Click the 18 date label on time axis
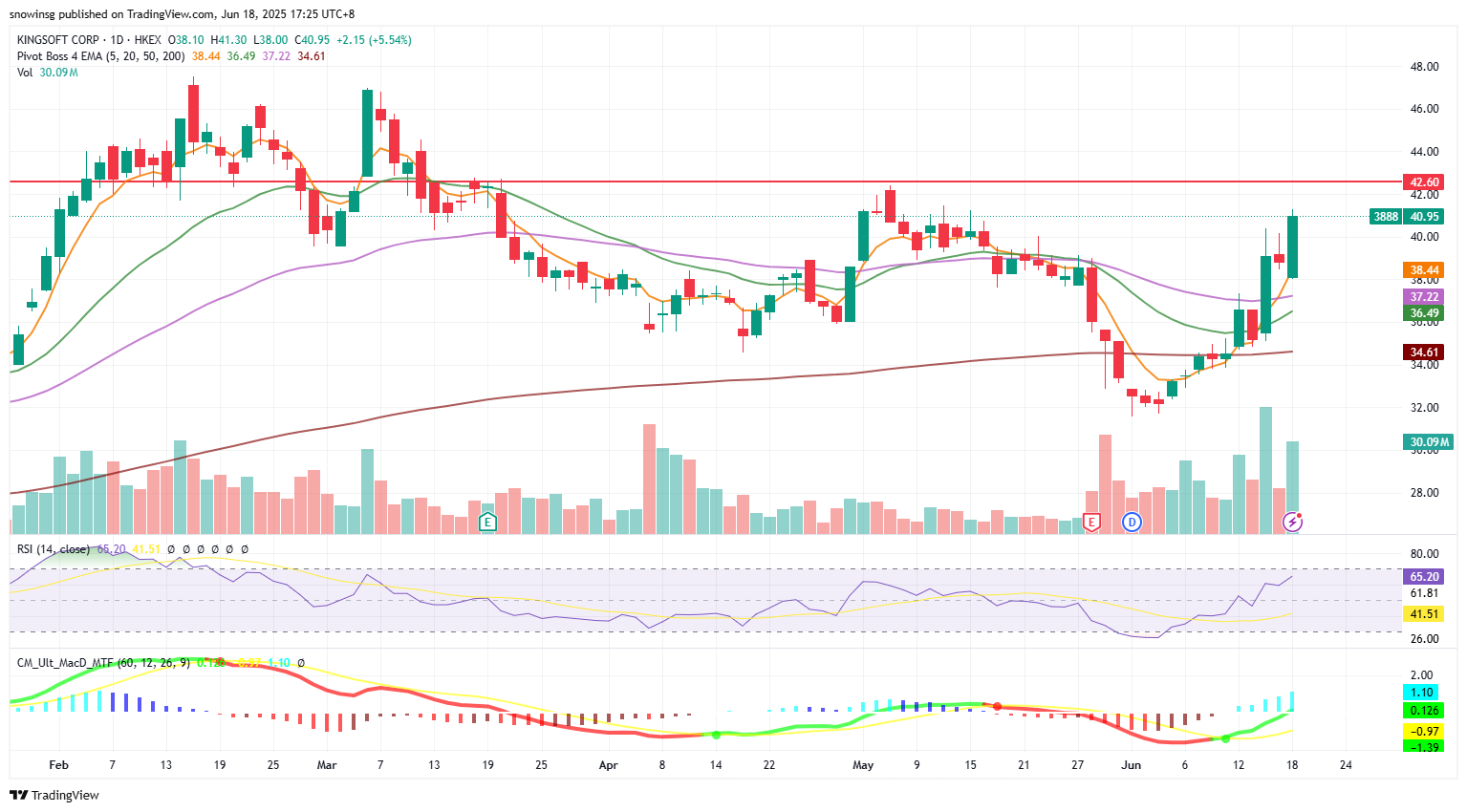This screenshot has height=812, width=1467. 1292,765
